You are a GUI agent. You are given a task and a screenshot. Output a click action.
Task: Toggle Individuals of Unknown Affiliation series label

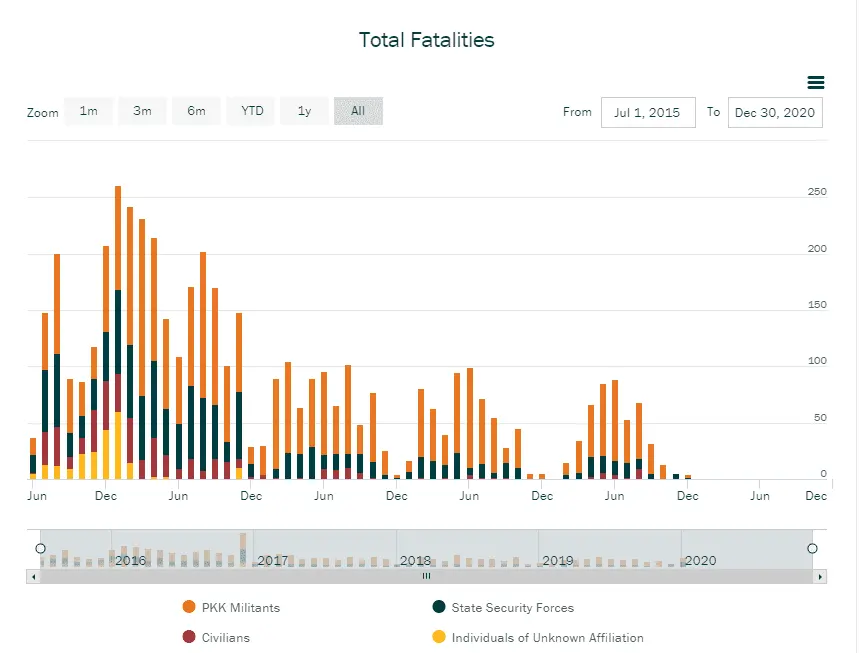pyautogui.click(x=547, y=637)
